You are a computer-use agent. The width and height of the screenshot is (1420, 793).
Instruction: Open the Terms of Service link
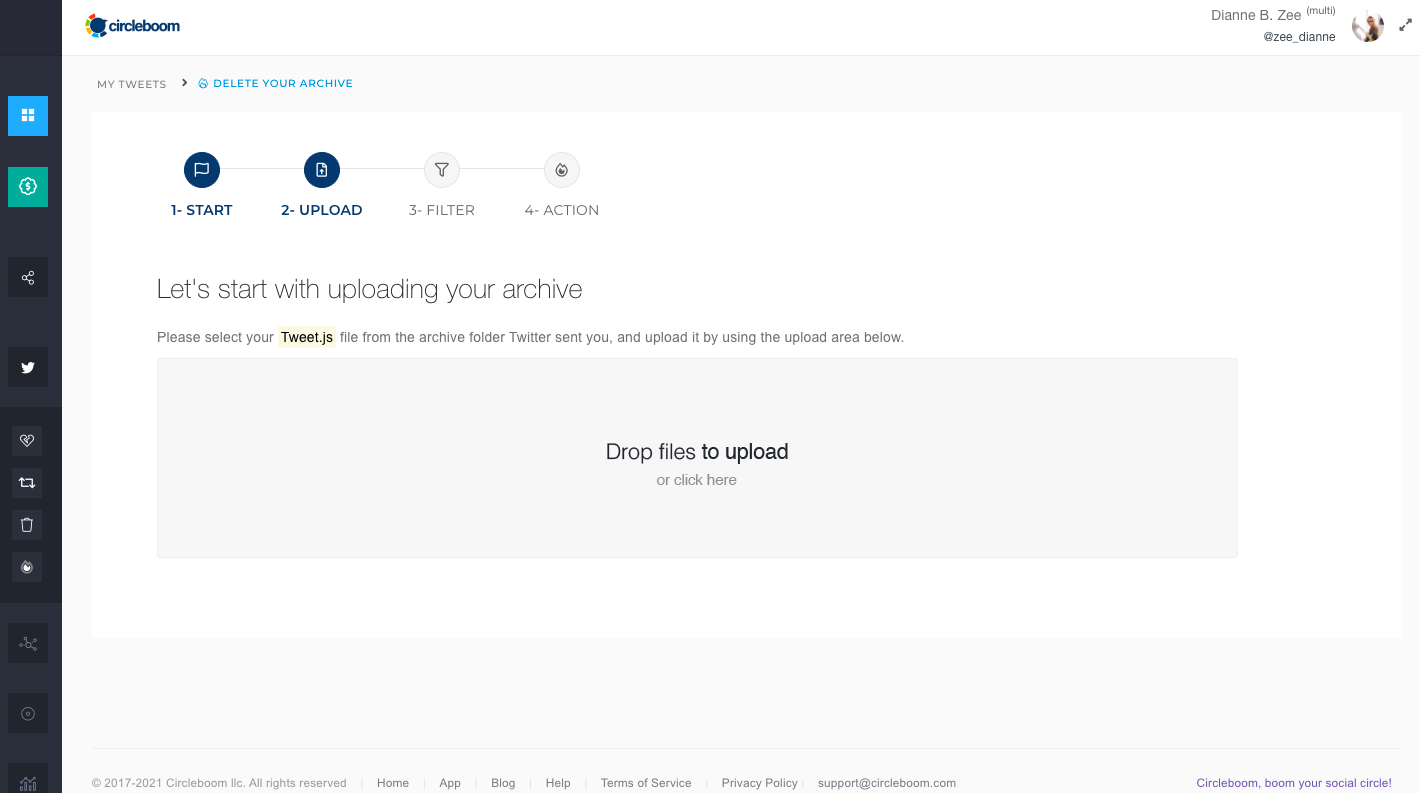coord(645,782)
